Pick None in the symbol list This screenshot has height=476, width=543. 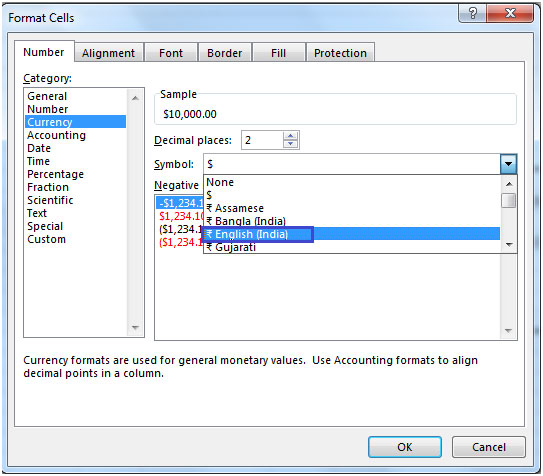[x=351, y=182]
